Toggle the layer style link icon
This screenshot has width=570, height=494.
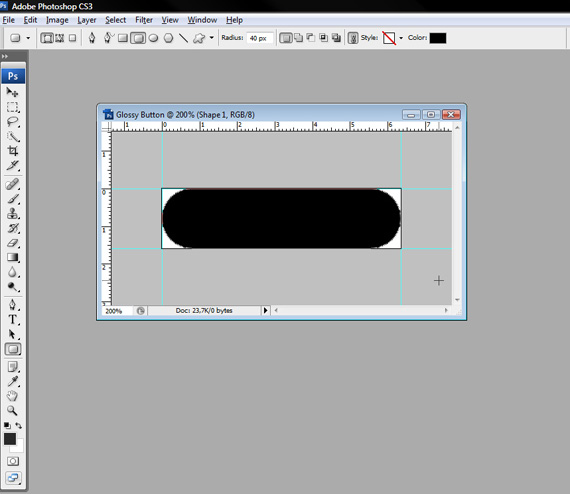pyautogui.click(x=353, y=38)
